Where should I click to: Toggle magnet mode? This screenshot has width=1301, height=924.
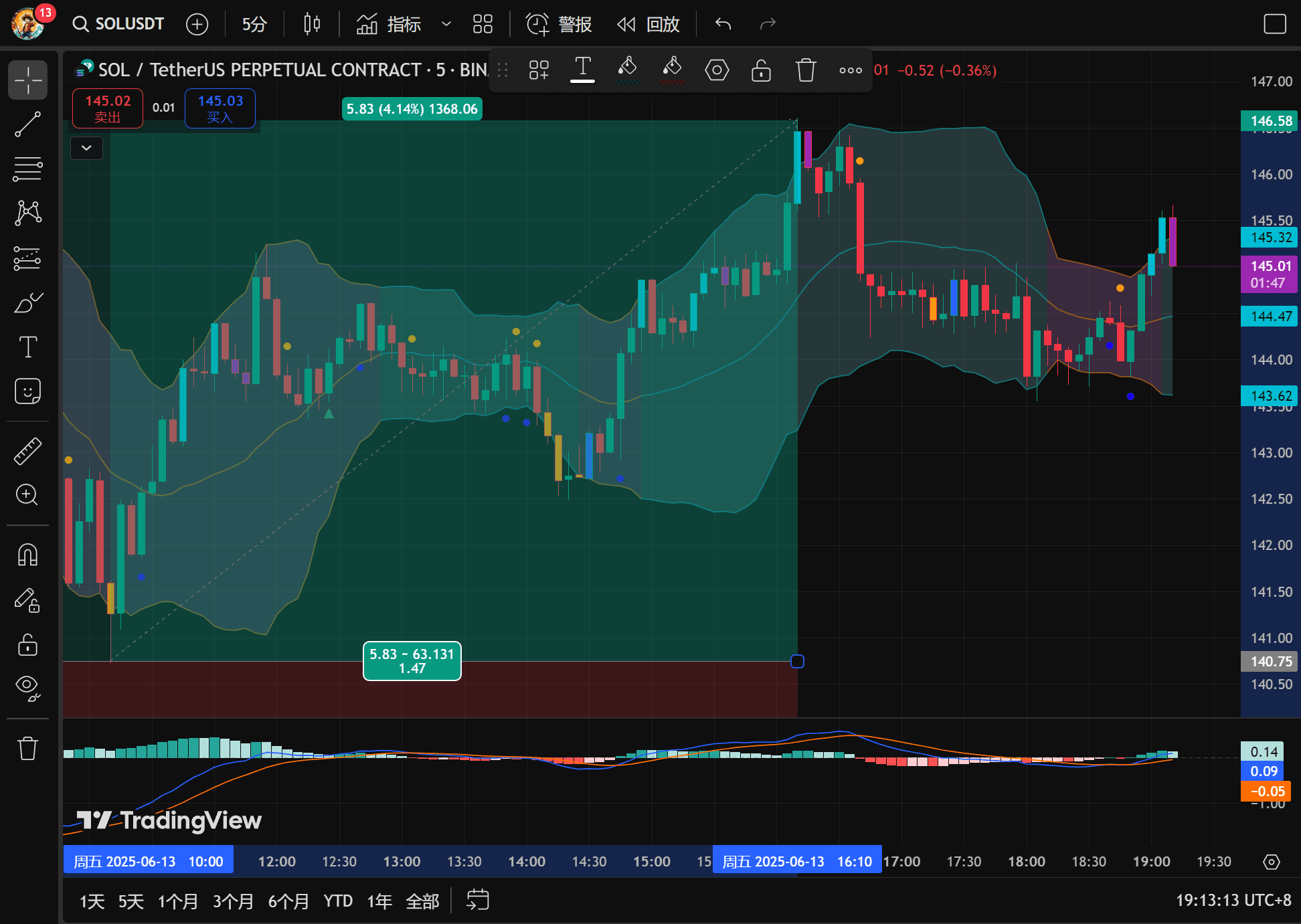pos(28,555)
